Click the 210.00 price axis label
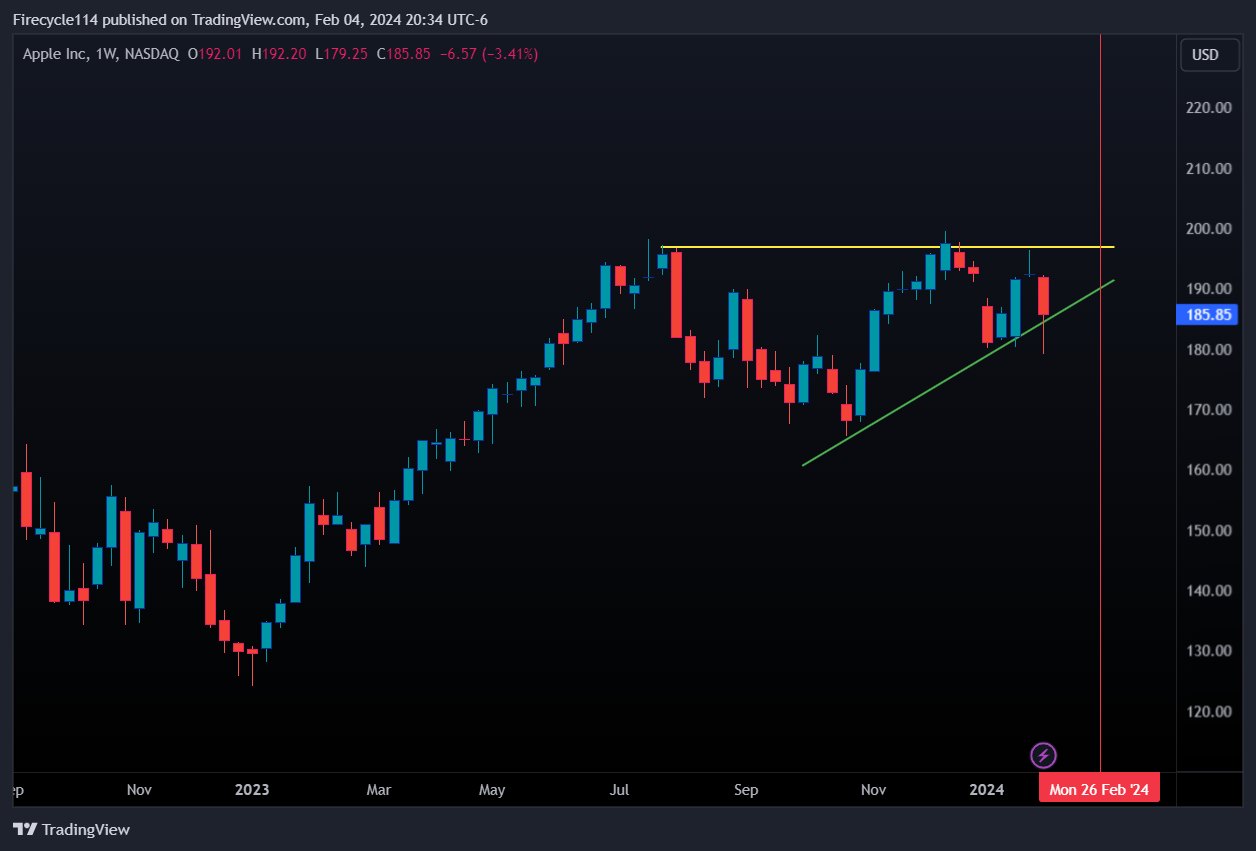The height and width of the screenshot is (851, 1256). pos(1208,168)
